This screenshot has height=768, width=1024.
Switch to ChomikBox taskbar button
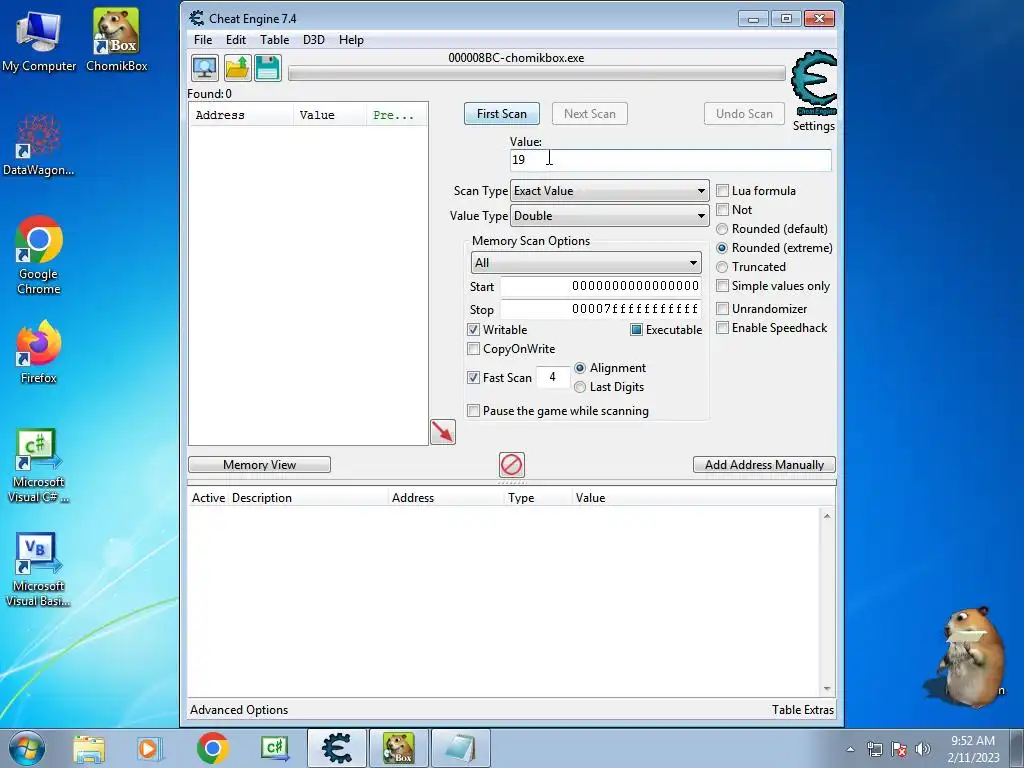point(398,748)
